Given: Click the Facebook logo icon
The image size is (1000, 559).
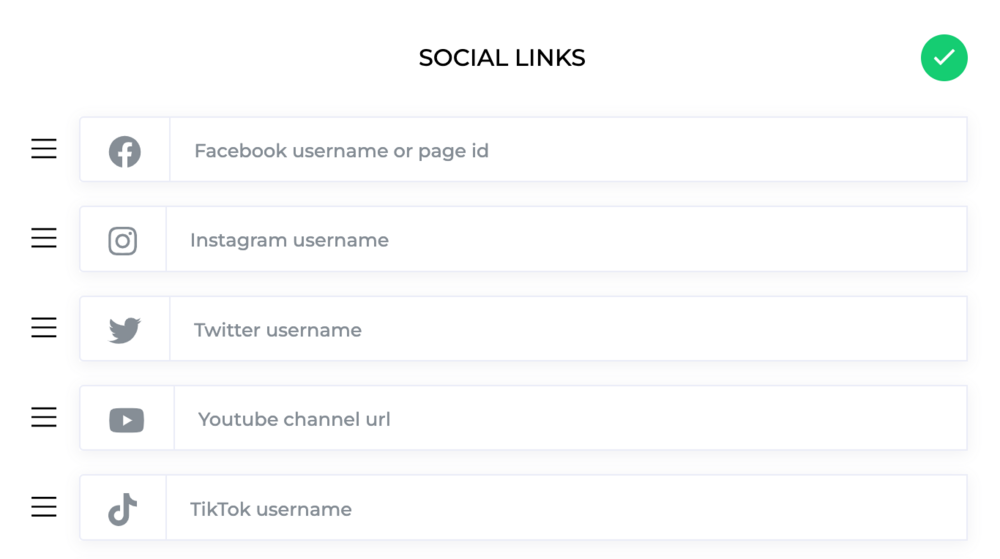Looking at the screenshot, I should click(x=124, y=152).
